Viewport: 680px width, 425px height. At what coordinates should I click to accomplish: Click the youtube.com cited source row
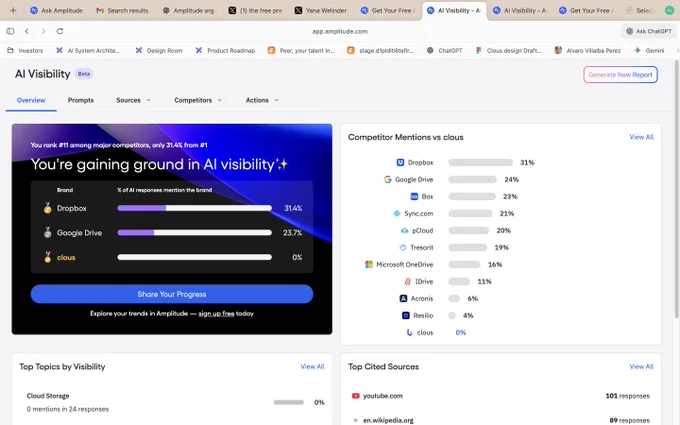coord(500,396)
